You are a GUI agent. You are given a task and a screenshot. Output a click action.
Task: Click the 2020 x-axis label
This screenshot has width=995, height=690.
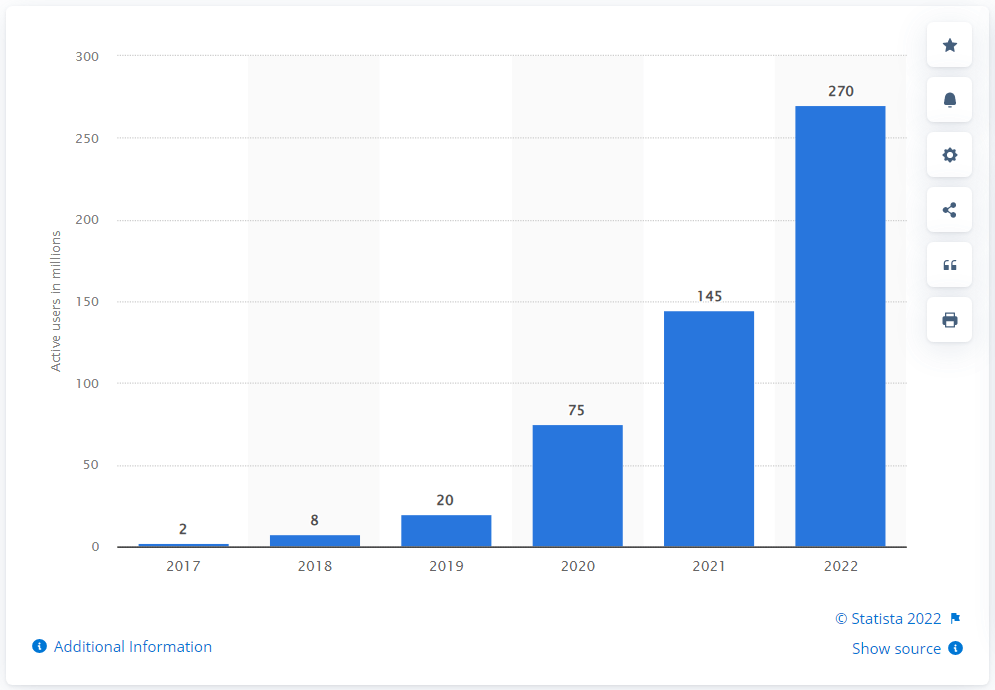pos(577,566)
